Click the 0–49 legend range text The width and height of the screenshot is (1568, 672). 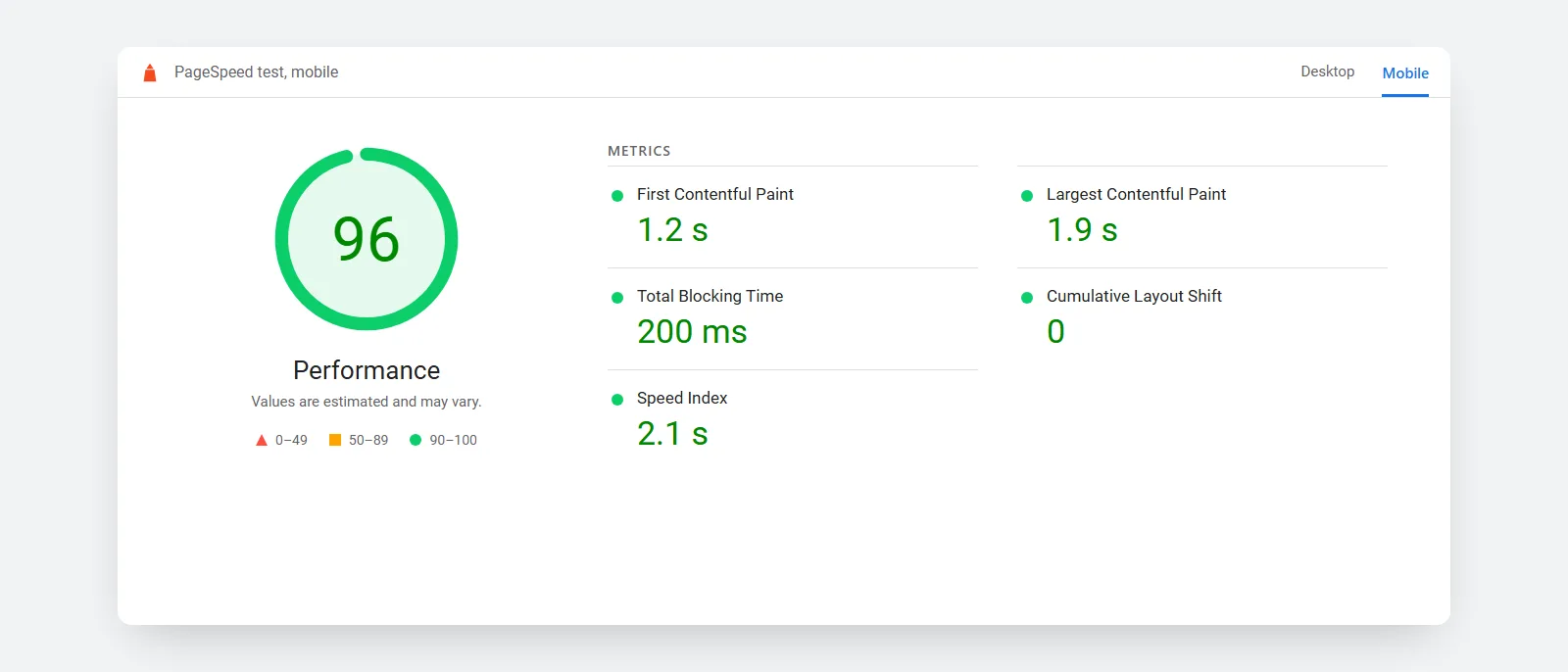(x=291, y=440)
